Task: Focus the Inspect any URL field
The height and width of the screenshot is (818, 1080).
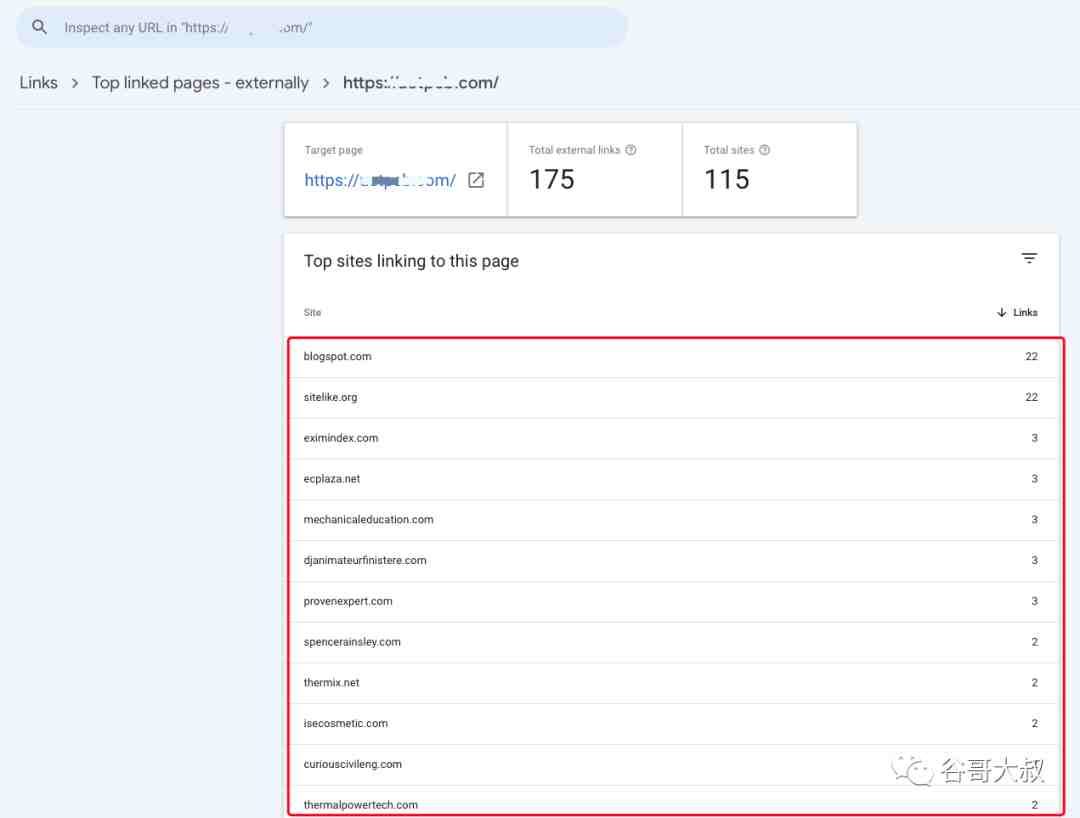Action: pyautogui.click(x=322, y=28)
